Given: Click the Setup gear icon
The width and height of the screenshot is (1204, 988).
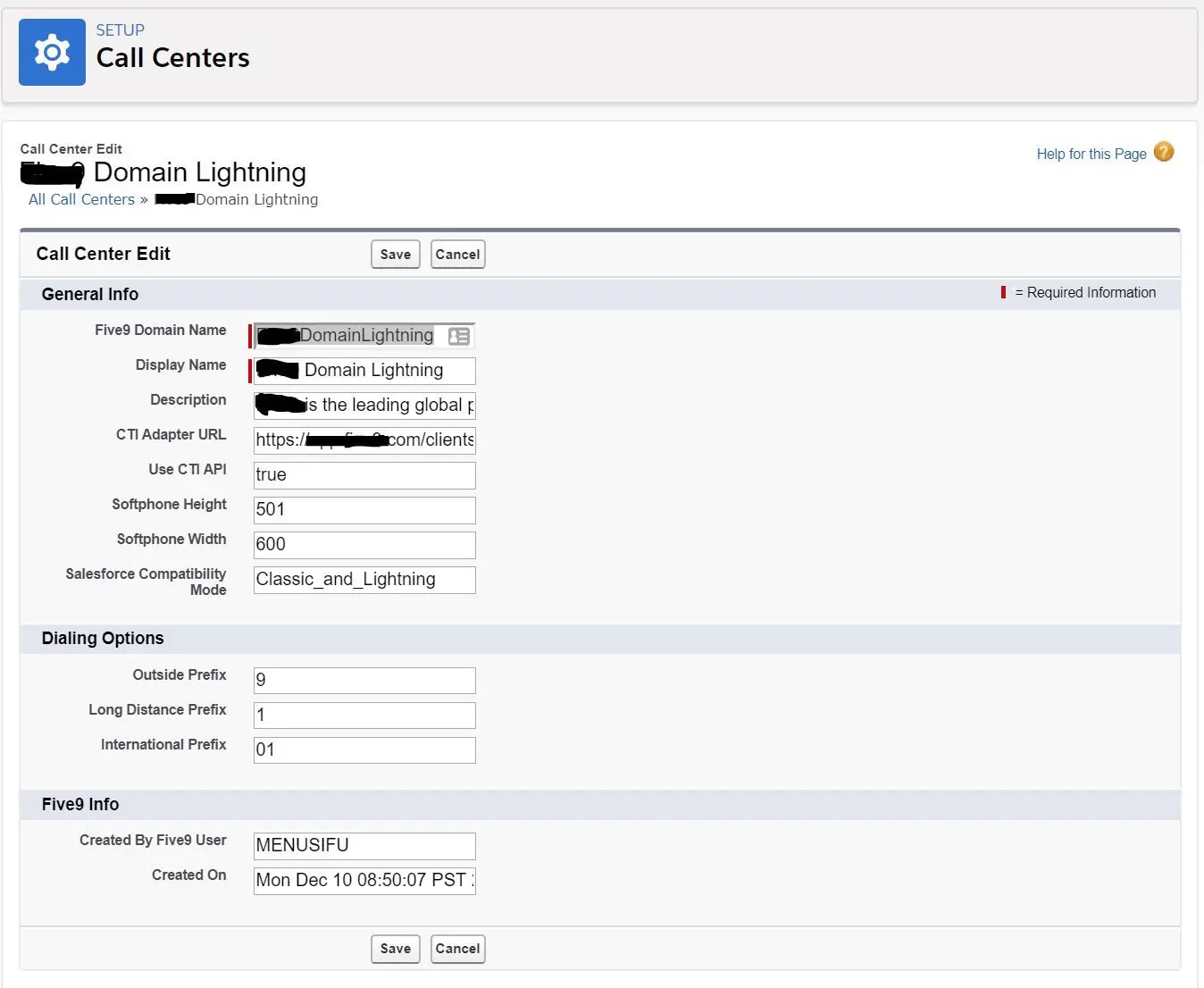Looking at the screenshot, I should coord(52,53).
